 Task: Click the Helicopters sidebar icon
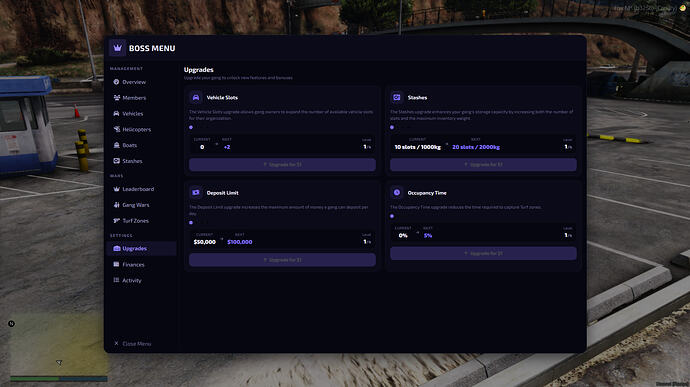click(x=116, y=129)
